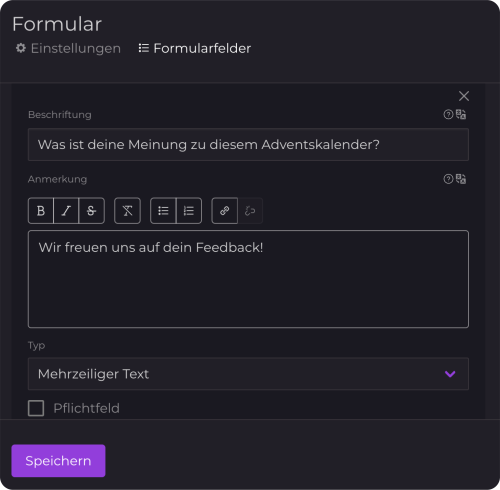Enable the Pflichtfeld checkbox

click(36, 408)
